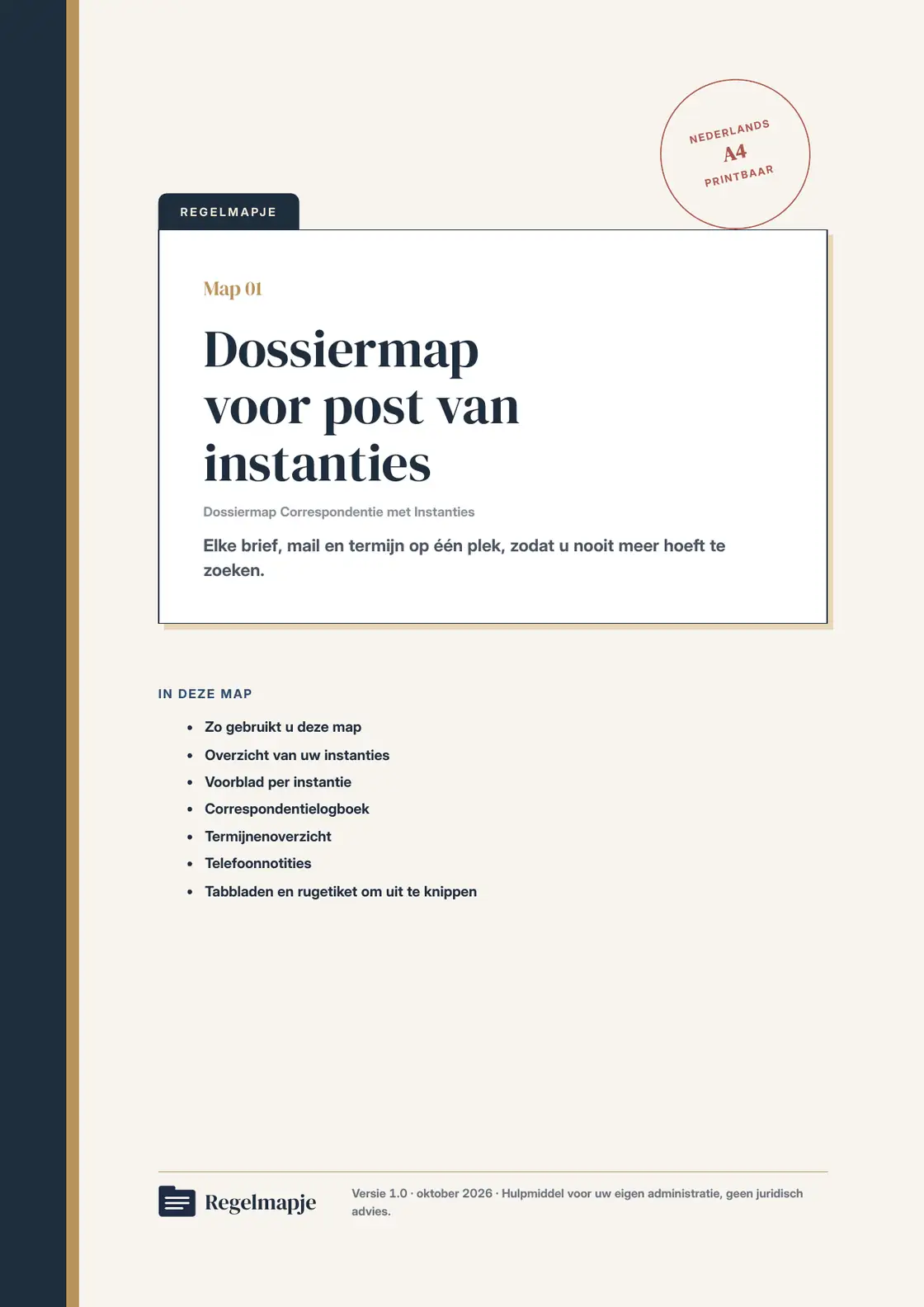Click the 'IN DEZE MAP' heading
The width and height of the screenshot is (924, 1307).
[205, 694]
